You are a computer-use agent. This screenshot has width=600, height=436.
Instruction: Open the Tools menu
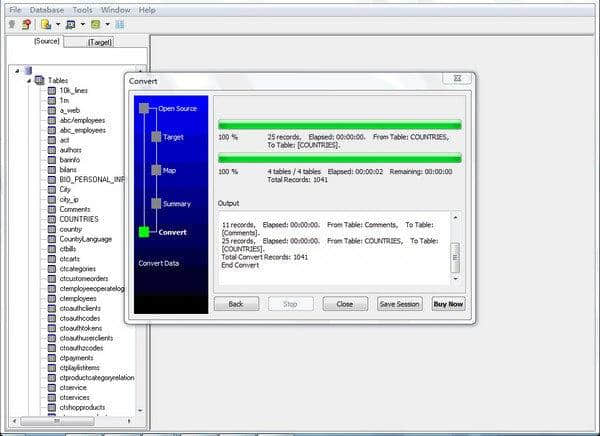click(x=82, y=9)
